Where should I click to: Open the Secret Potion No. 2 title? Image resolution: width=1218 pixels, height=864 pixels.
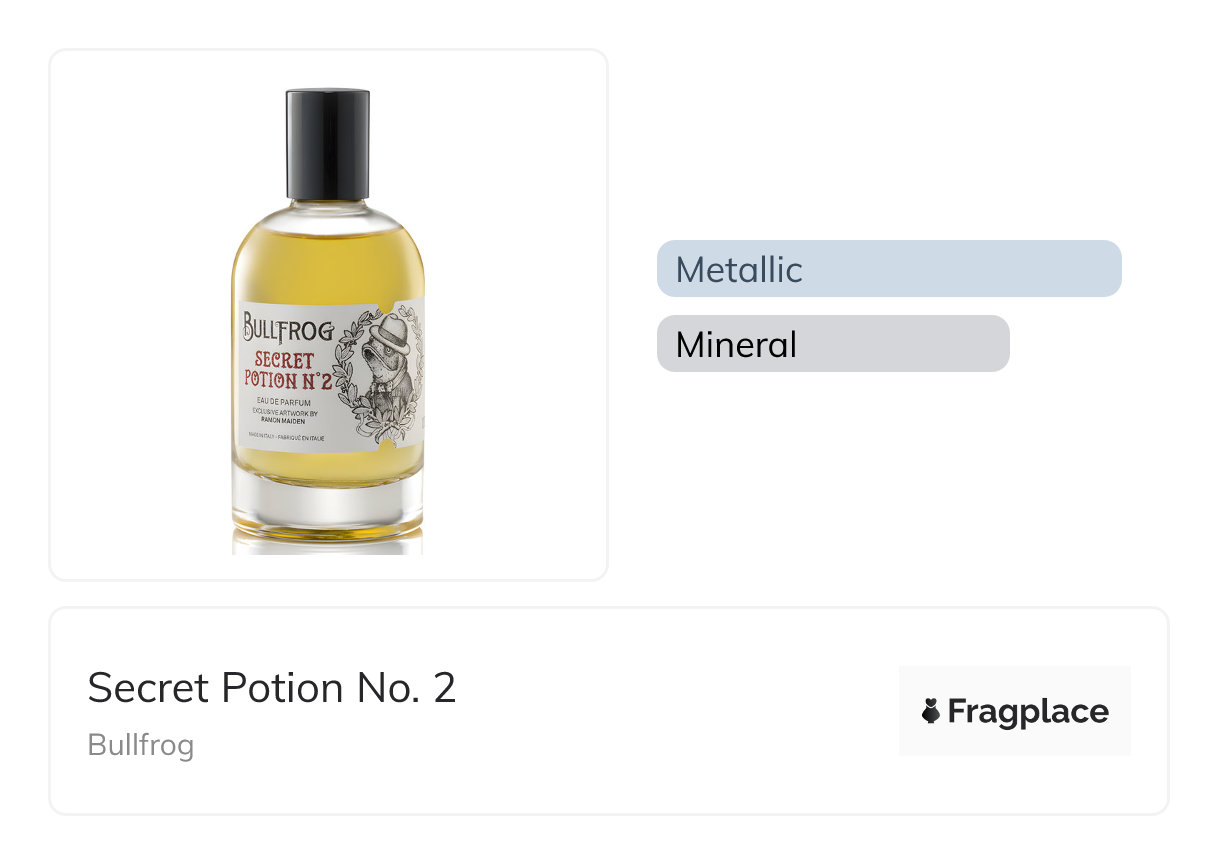(x=272, y=688)
